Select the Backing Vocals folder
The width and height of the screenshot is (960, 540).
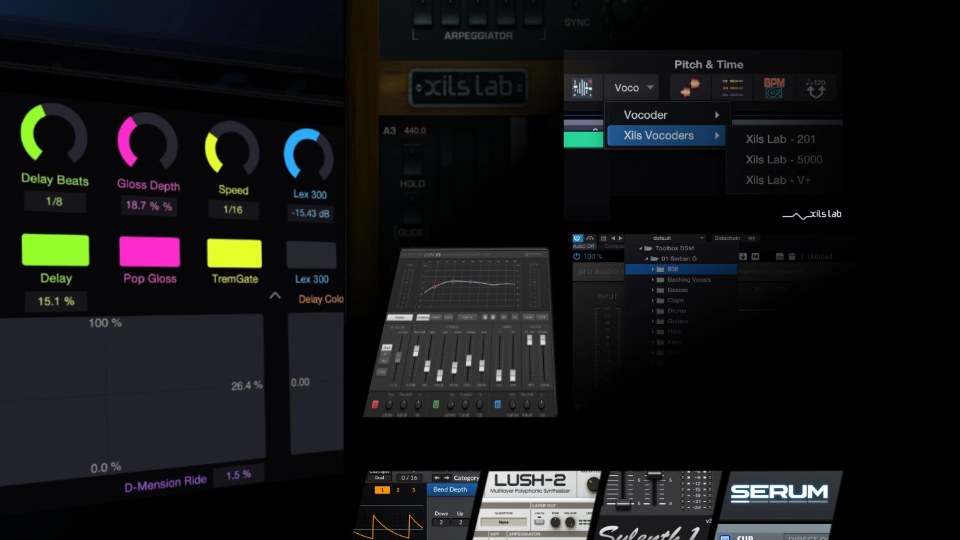point(689,280)
